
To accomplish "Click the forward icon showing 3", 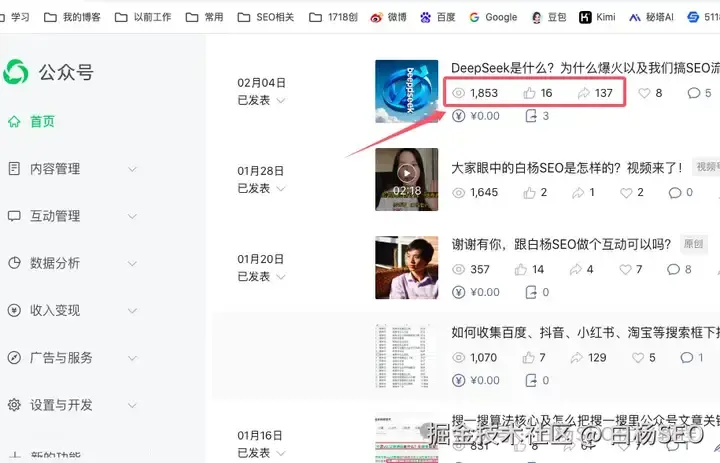I will click(x=531, y=116).
